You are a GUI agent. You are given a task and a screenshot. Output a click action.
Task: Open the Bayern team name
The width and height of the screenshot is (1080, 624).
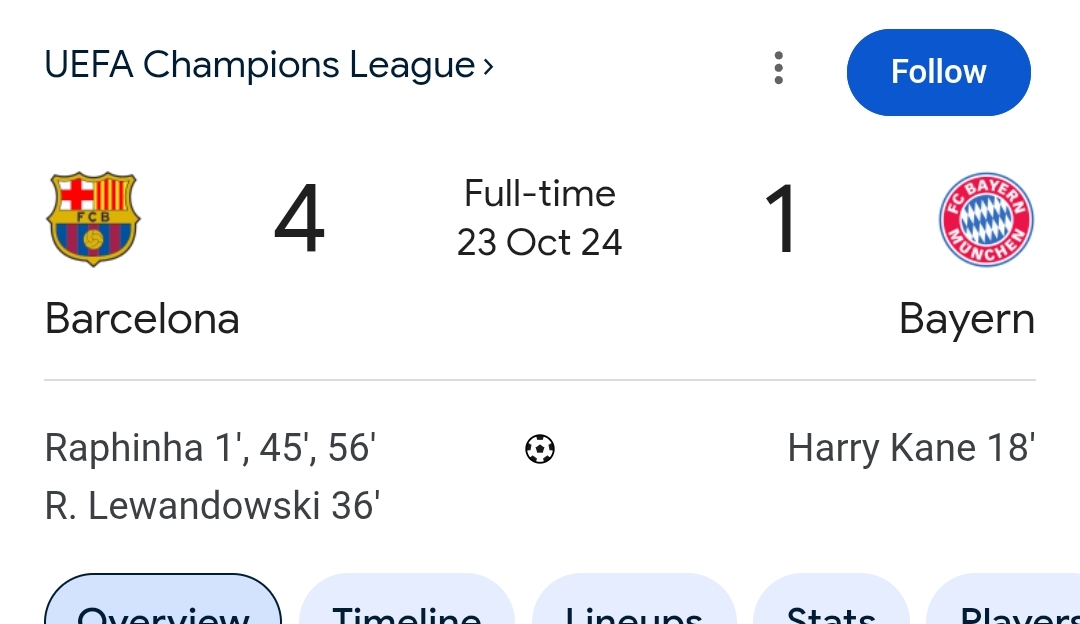point(966,320)
